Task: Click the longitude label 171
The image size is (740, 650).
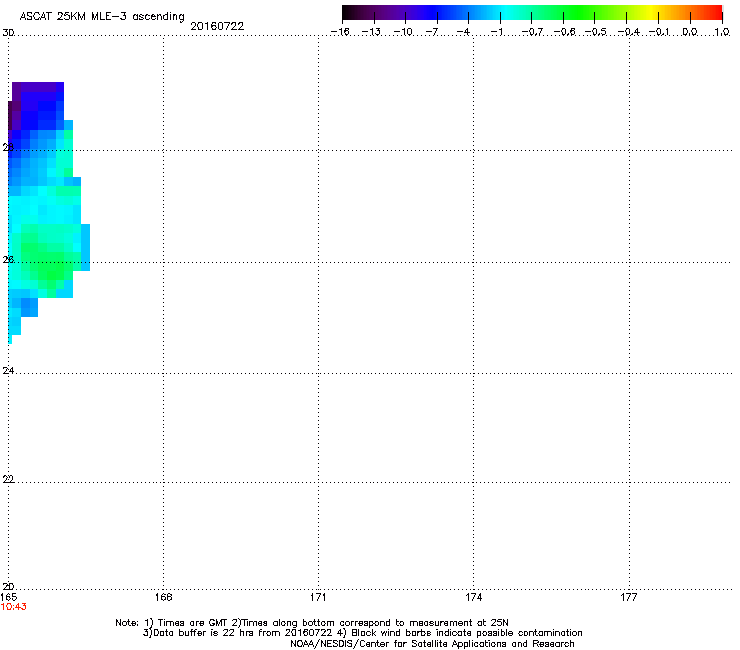Action: click(x=319, y=597)
